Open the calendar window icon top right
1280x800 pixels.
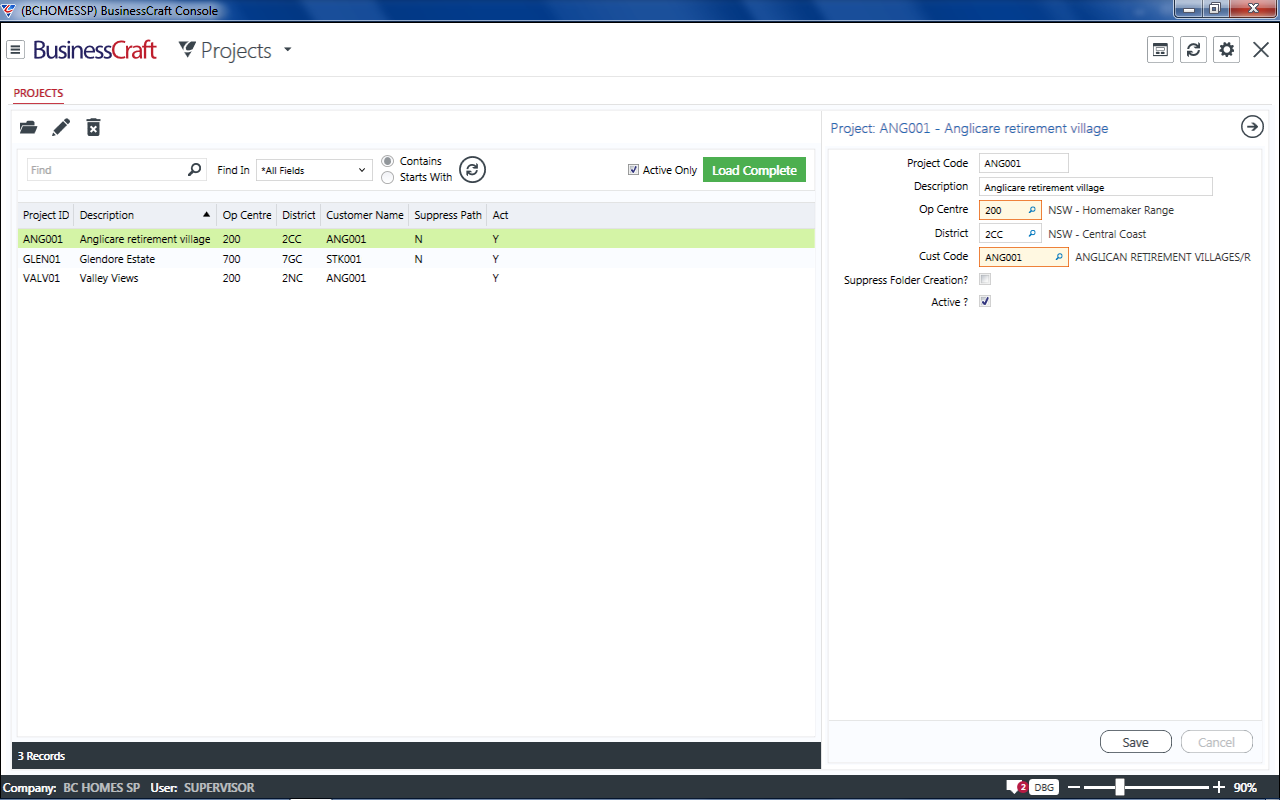tap(1160, 50)
